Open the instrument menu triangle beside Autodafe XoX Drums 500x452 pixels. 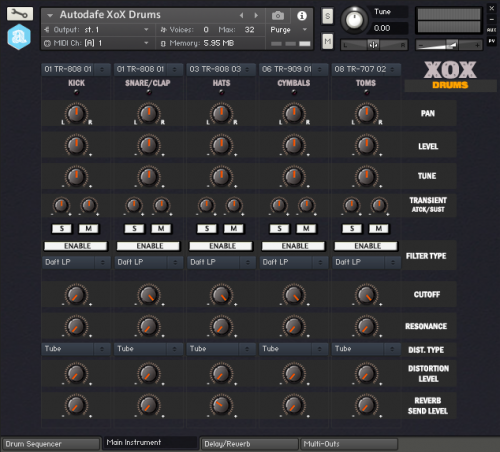pos(50,15)
